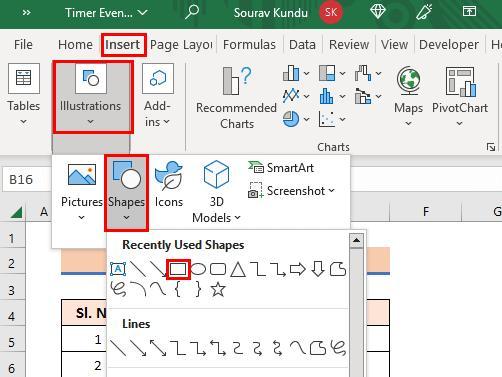Click the Recommended Charts button
Screen dimensions: 502x377
(236, 98)
